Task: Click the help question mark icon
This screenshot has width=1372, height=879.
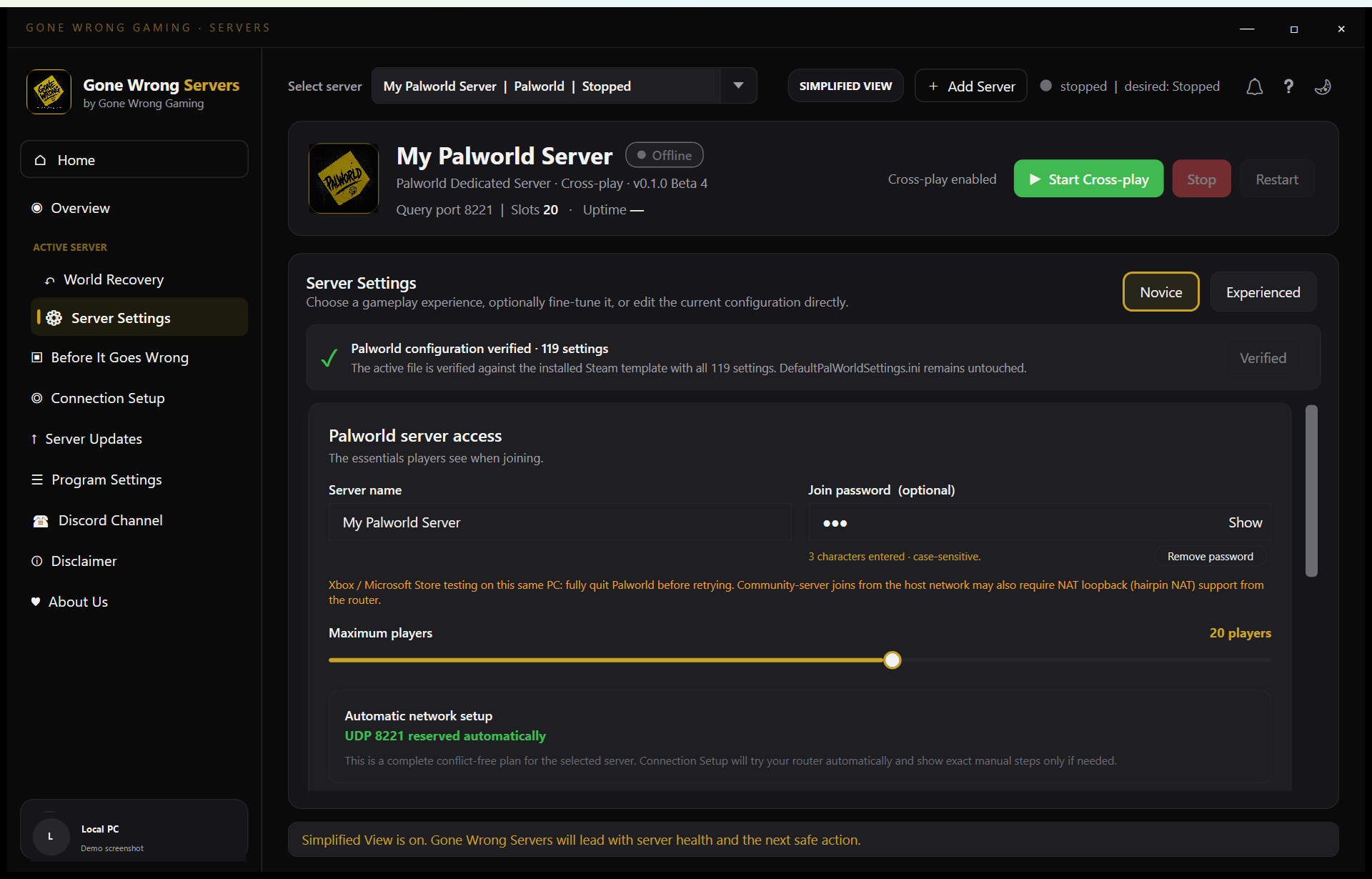Action: [x=1288, y=86]
